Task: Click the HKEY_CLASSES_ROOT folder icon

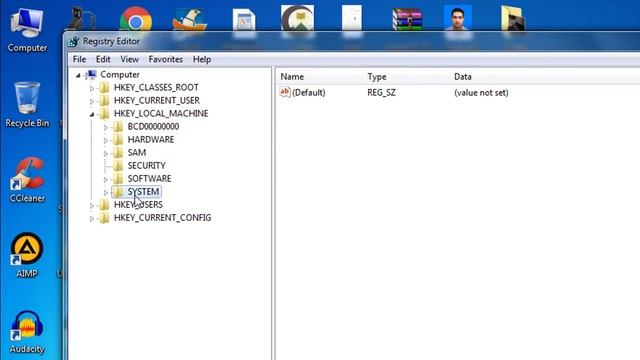Action: click(104, 87)
